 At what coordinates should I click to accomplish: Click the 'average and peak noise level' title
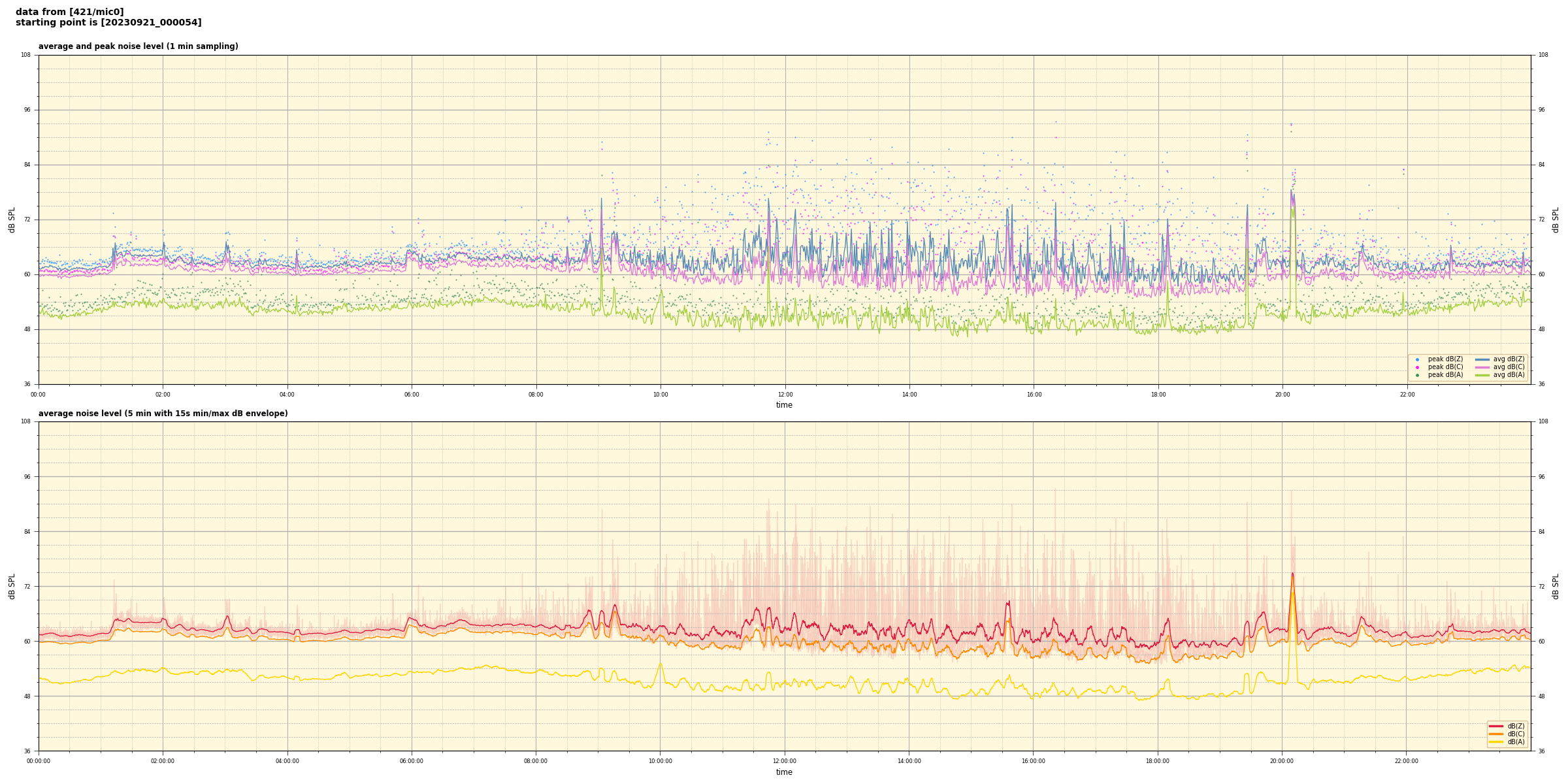tap(138, 46)
